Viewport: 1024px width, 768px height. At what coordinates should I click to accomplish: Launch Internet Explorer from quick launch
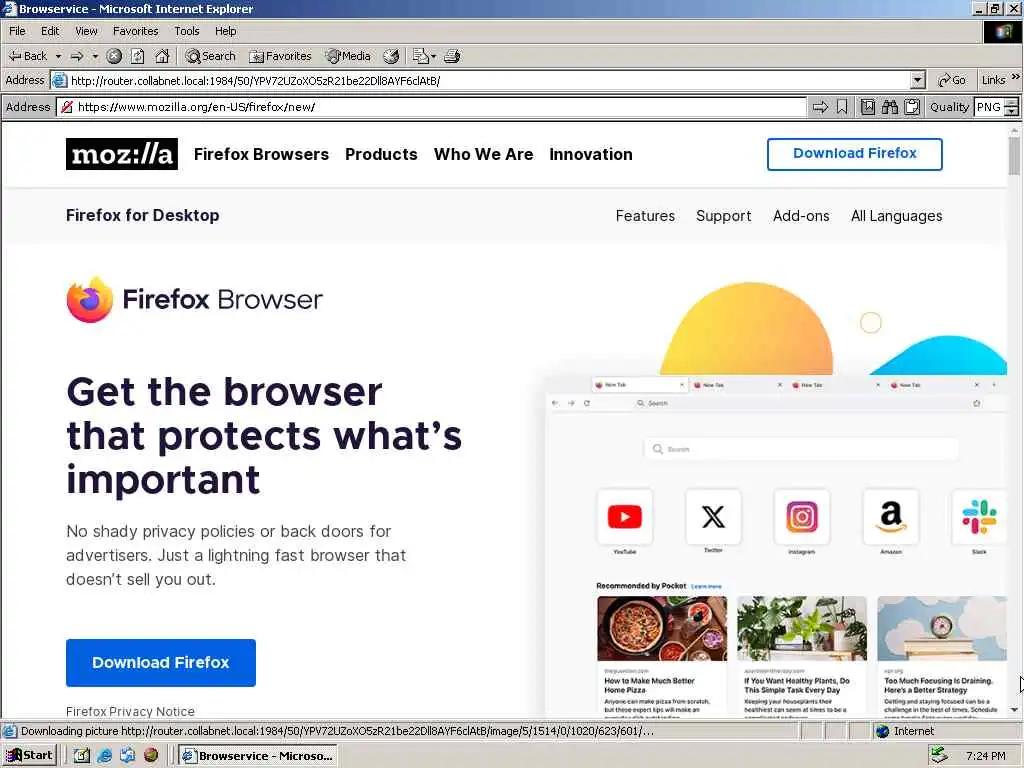coord(104,756)
